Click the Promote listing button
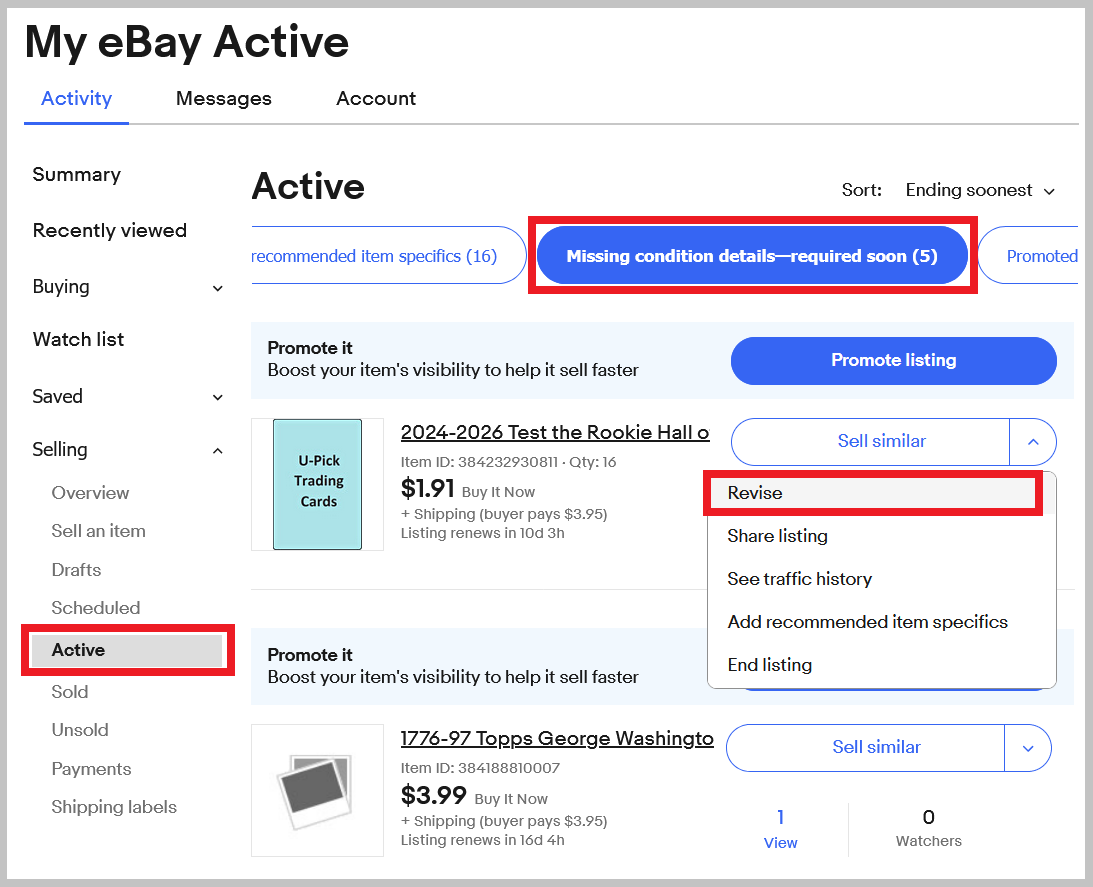This screenshot has width=1093, height=887. tap(894, 361)
